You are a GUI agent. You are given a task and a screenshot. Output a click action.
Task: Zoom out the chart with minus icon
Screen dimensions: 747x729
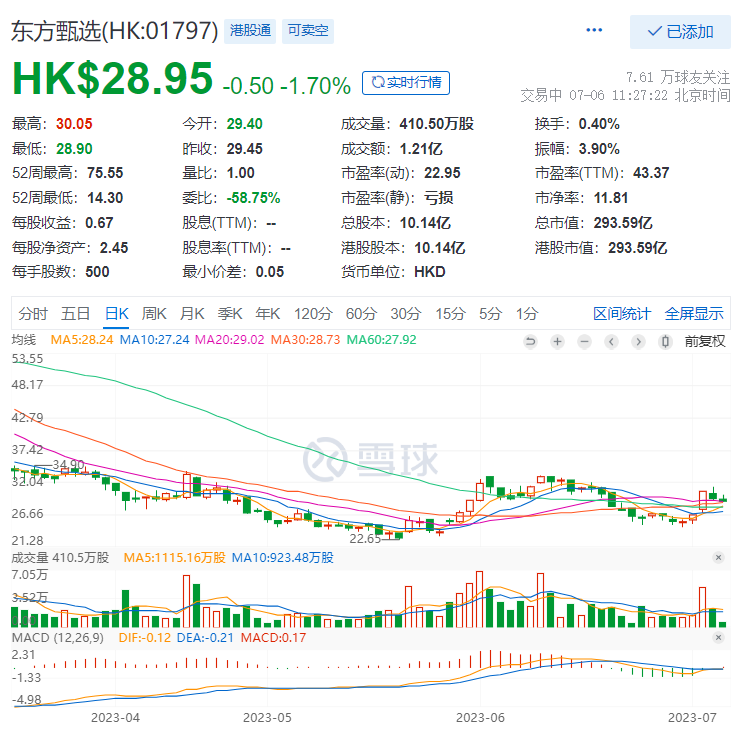[x=585, y=341]
